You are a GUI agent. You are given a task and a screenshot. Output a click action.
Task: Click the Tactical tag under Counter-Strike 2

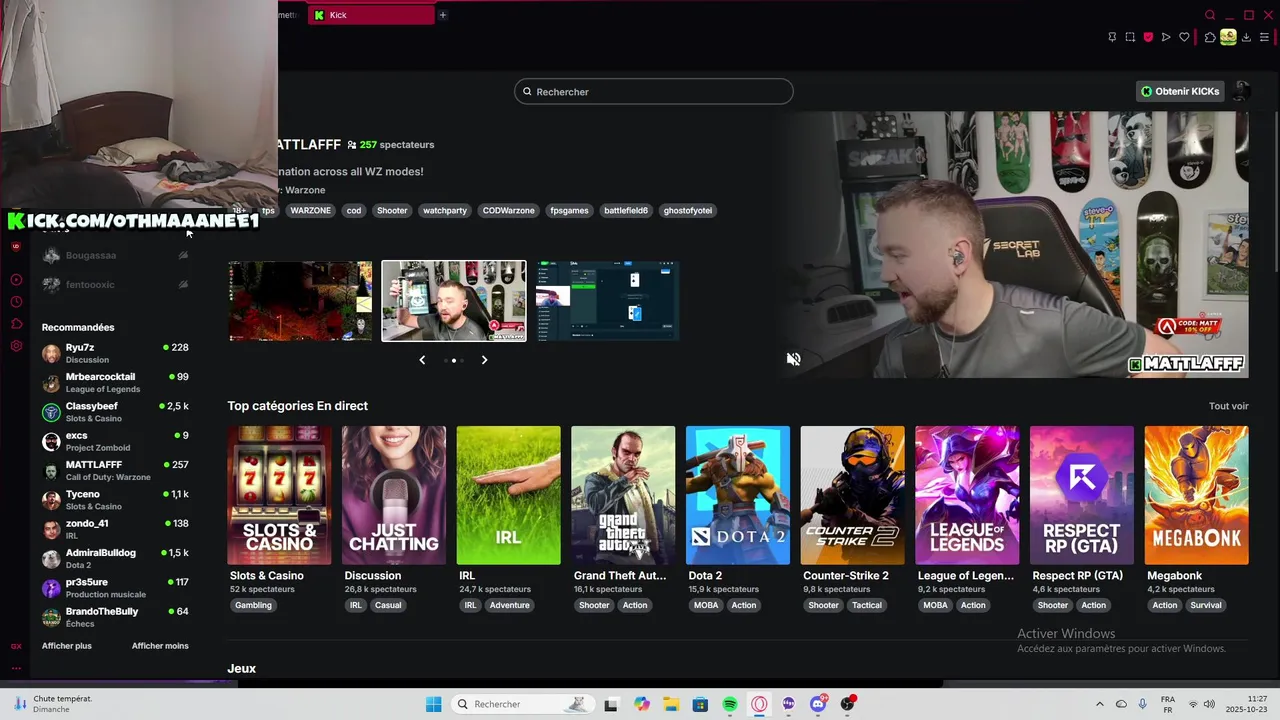[867, 605]
